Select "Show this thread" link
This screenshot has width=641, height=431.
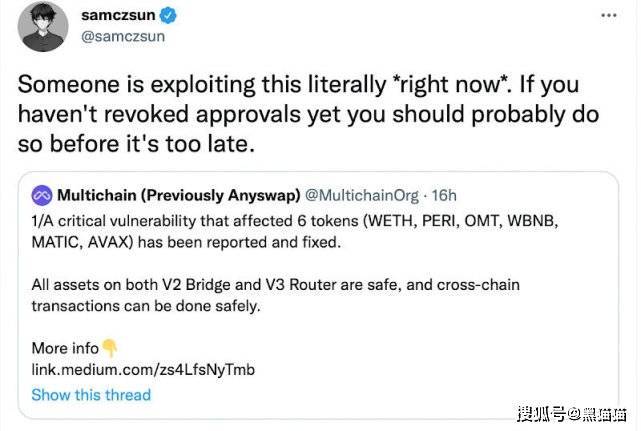91,394
